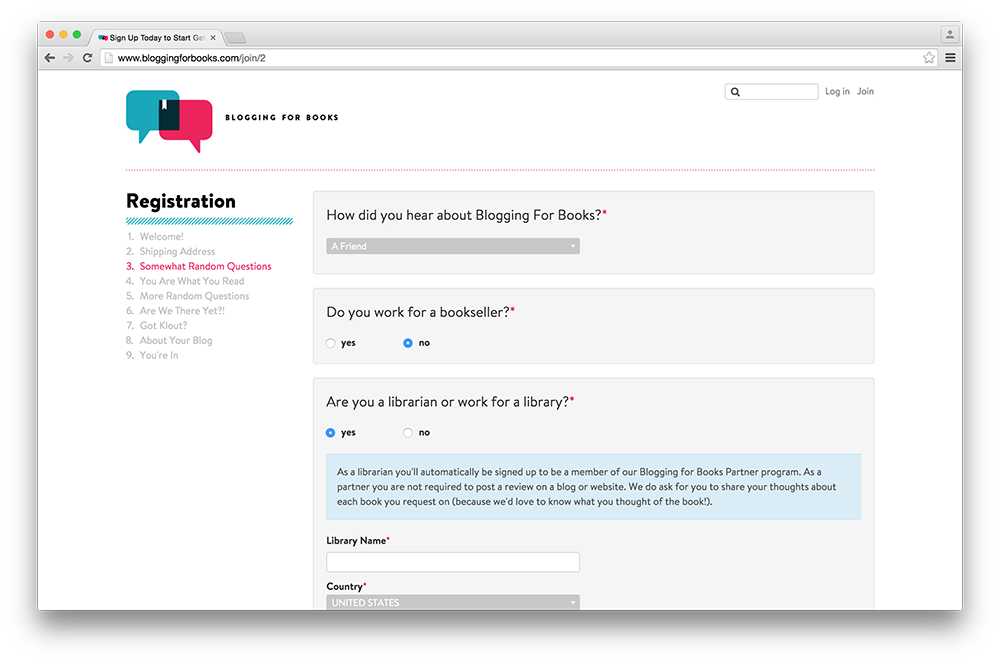Click the Chrome user profile icon
This screenshot has width=1000, height=664.
point(949,34)
